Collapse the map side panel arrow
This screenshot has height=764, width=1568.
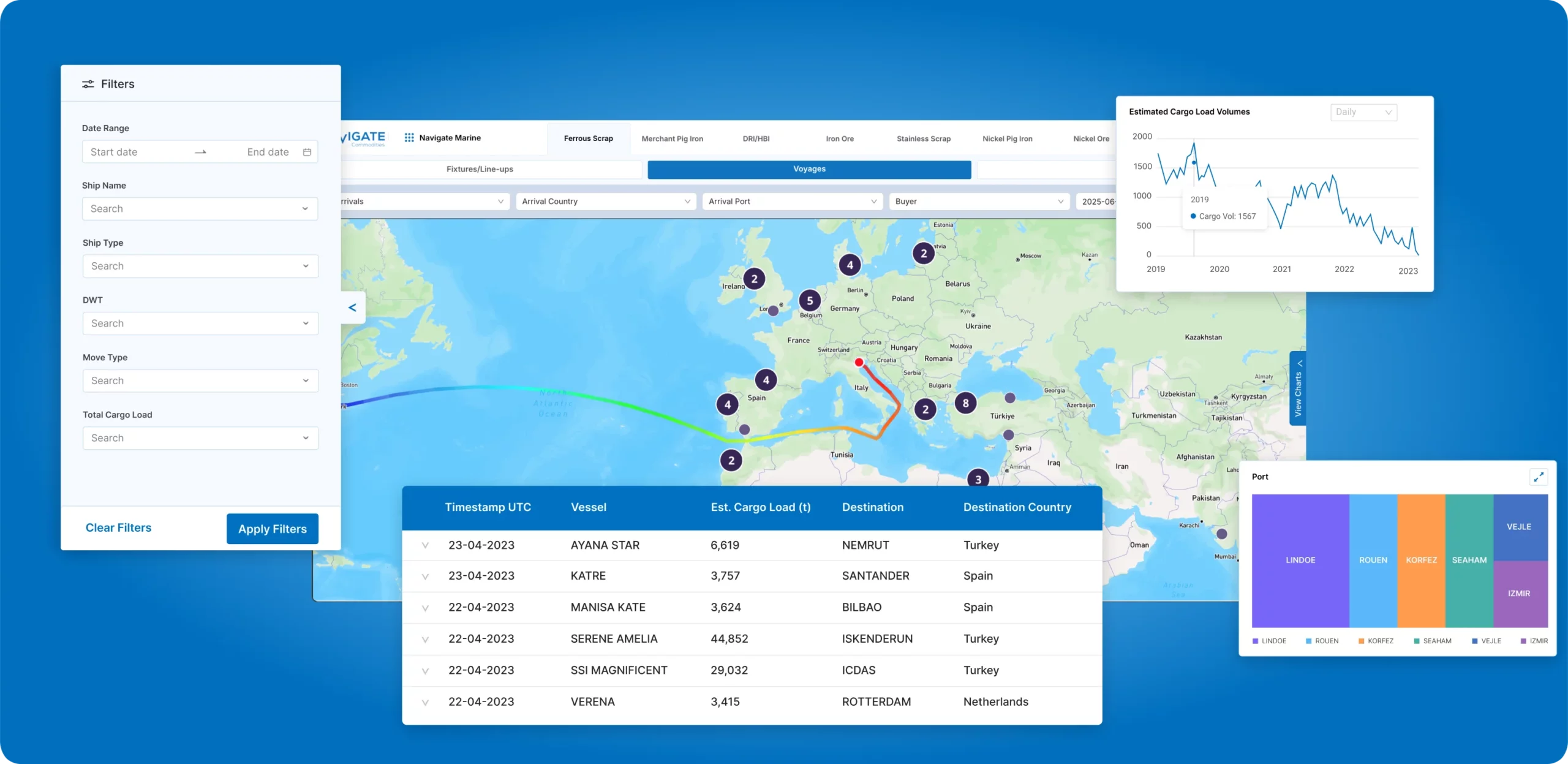pyautogui.click(x=352, y=308)
